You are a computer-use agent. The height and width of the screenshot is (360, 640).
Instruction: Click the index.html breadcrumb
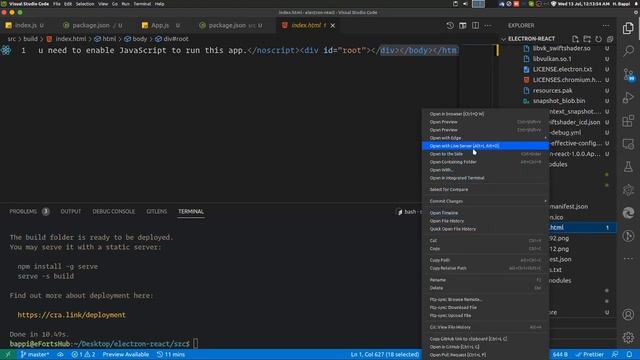(67, 39)
